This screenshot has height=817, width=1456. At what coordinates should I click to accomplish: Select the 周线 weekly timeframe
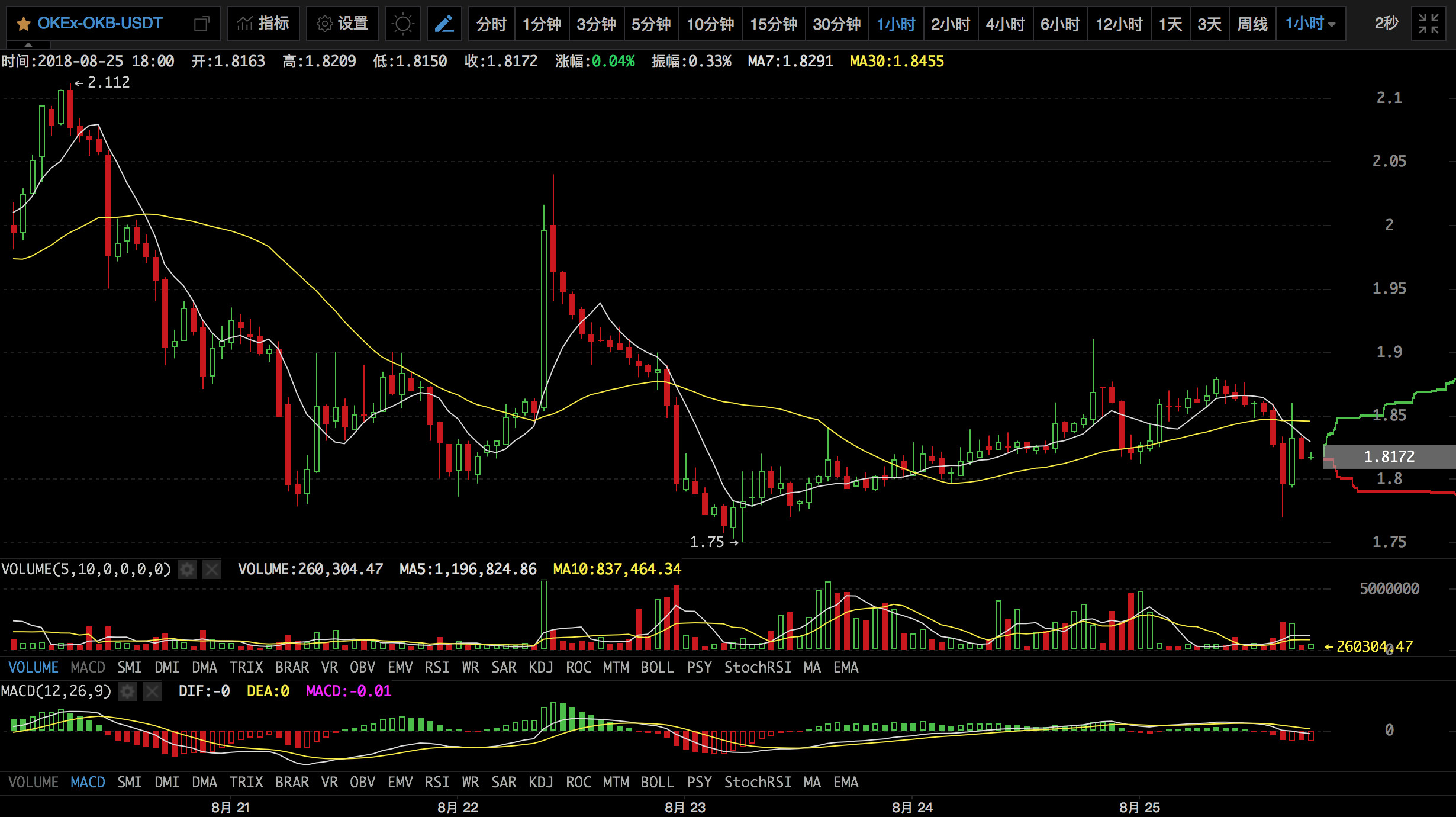point(1252,24)
